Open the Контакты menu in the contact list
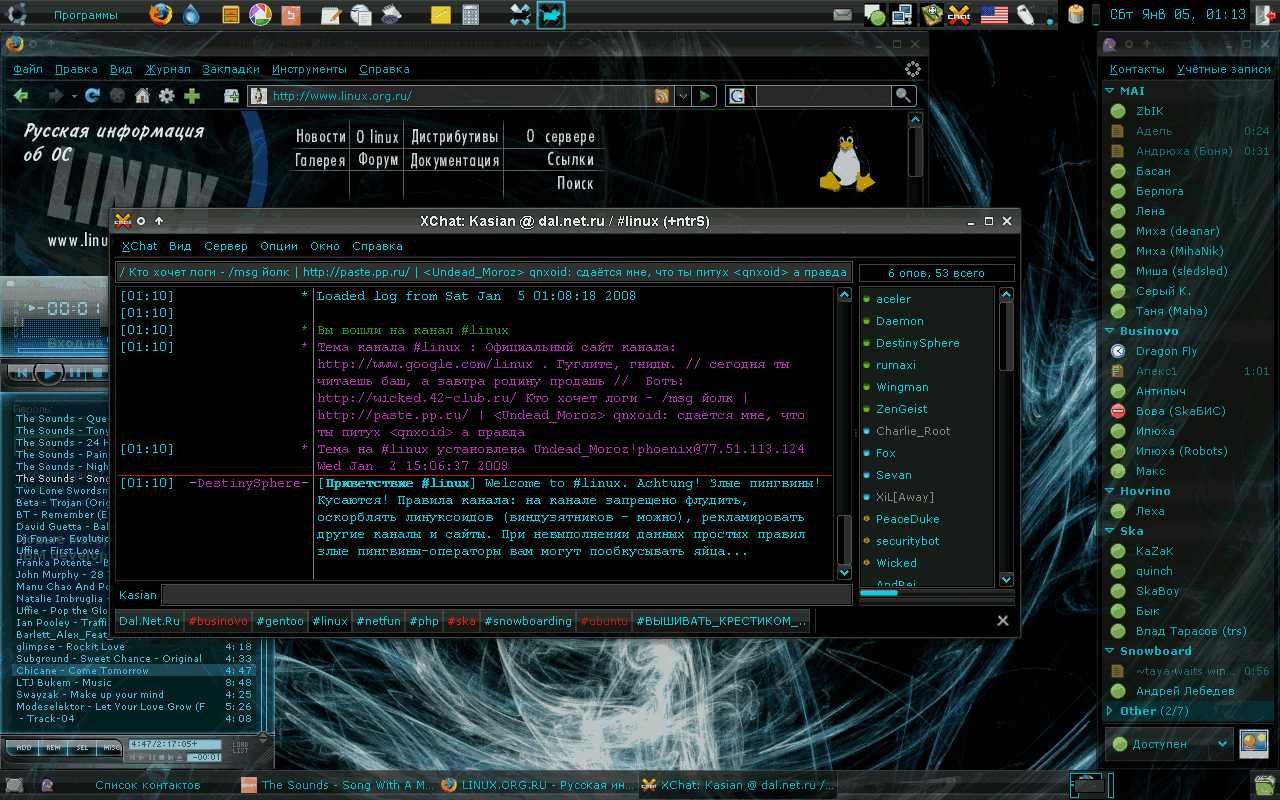This screenshot has width=1280, height=800. (x=1137, y=69)
